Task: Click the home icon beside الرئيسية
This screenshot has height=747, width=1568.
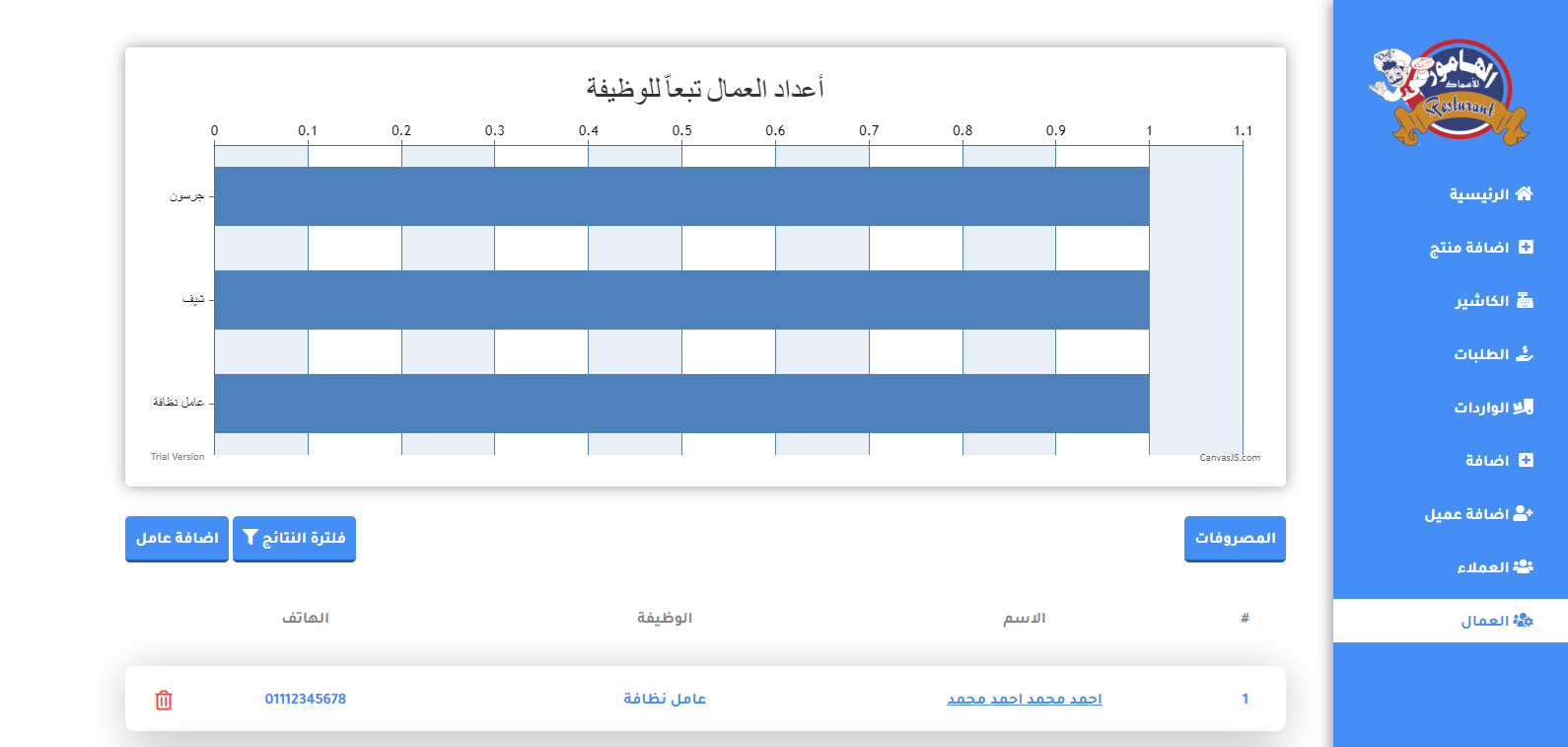Action: tap(1524, 193)
